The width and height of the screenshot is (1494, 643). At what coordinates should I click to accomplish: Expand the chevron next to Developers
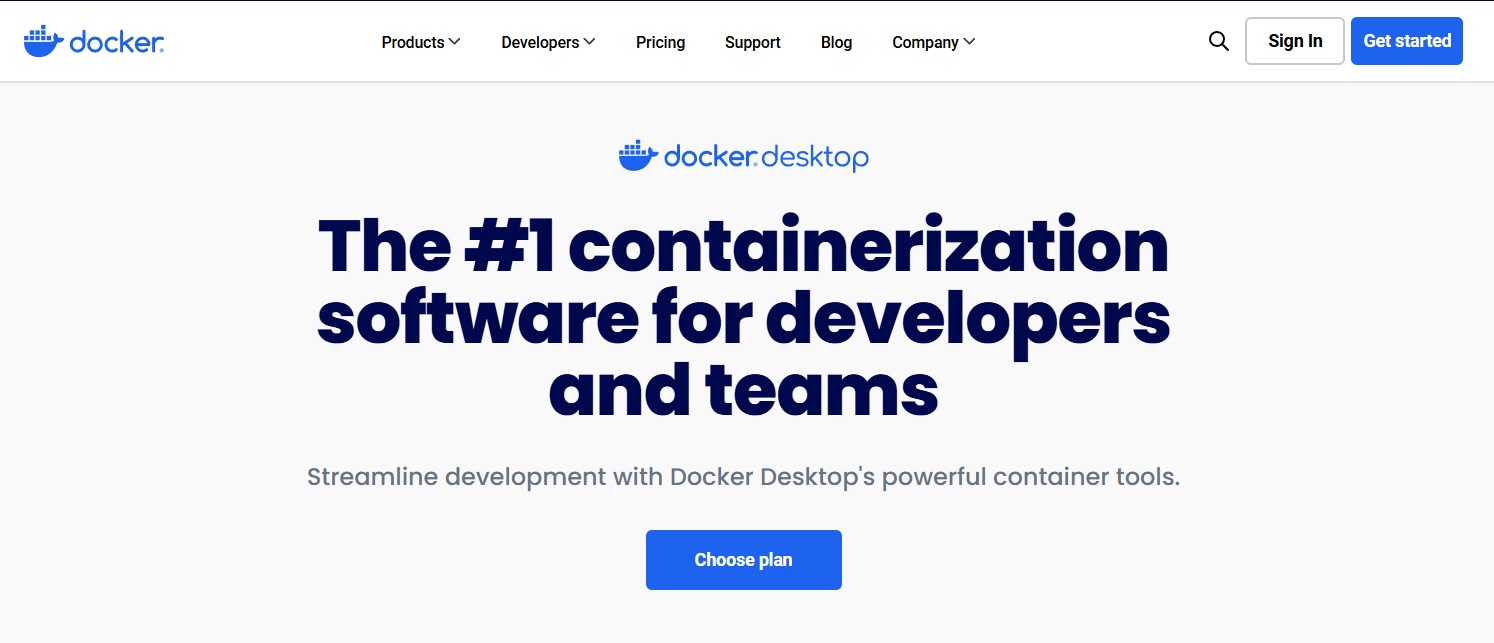[x=589, y=42]
